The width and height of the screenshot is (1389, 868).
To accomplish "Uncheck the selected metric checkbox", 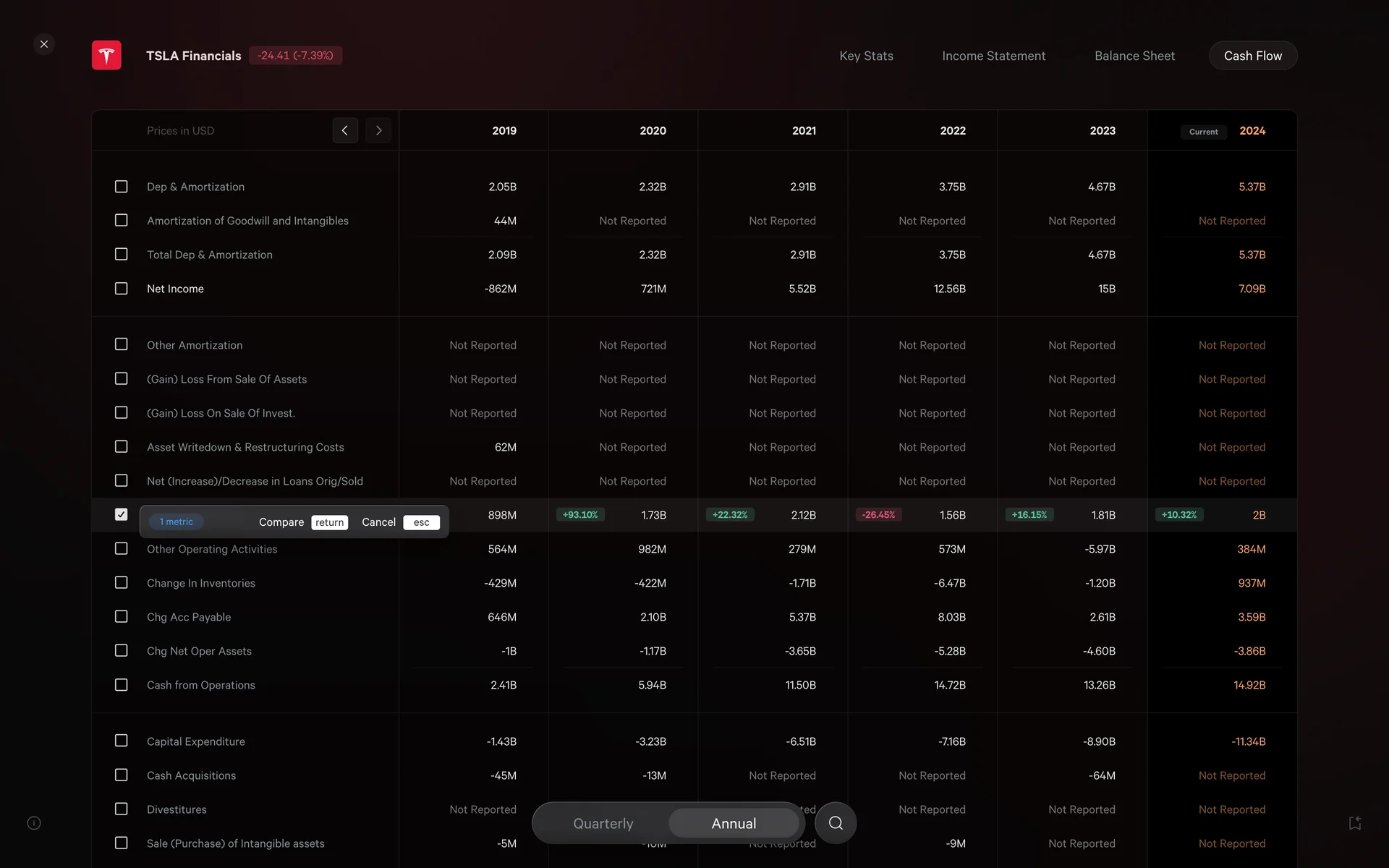I will click(x=122, y=514).
